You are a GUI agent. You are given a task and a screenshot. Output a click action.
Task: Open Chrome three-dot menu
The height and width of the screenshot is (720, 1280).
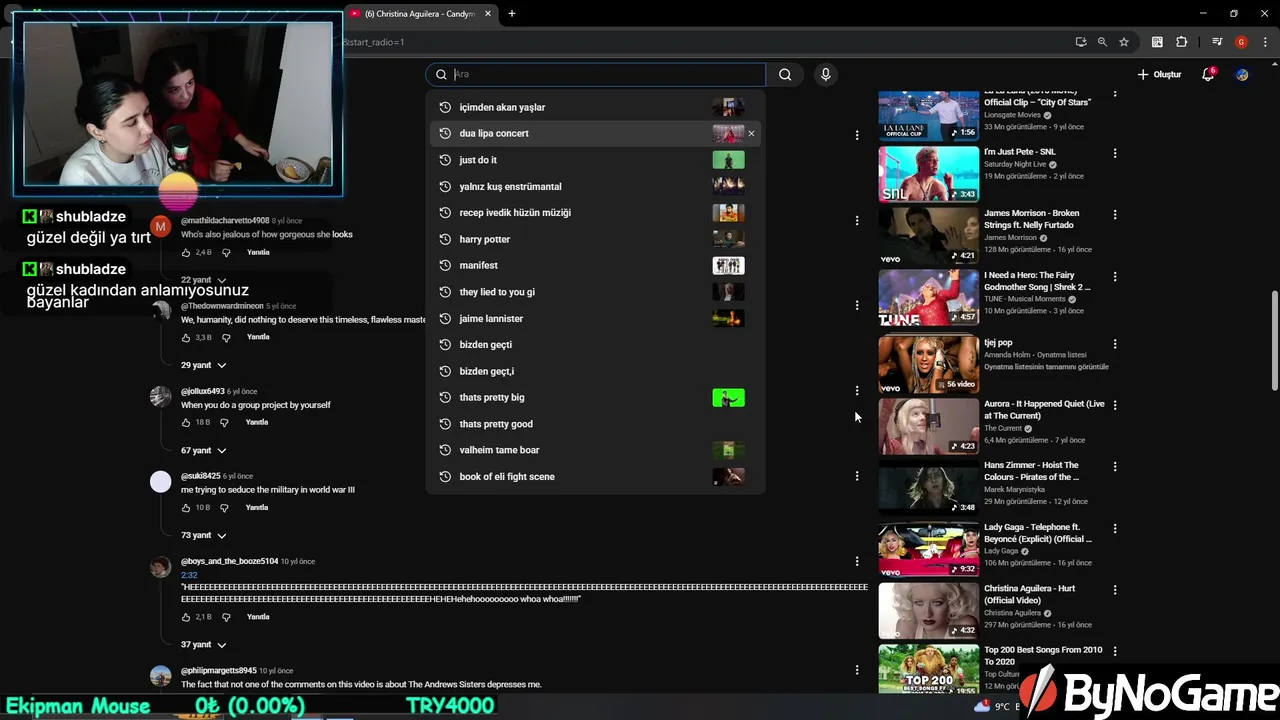(x=1265, y=42)
